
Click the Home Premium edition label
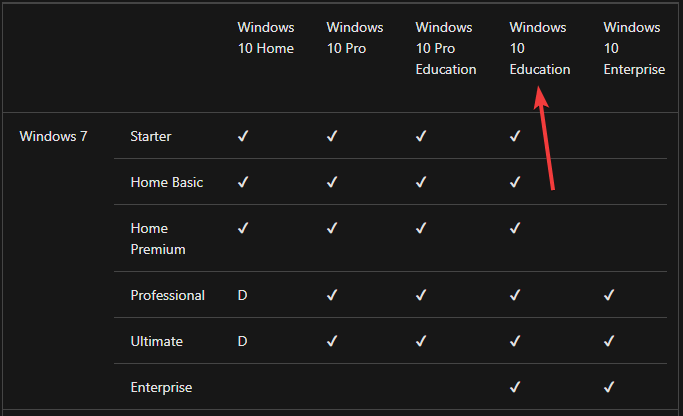pyautogui.click(x=158, y=239)
